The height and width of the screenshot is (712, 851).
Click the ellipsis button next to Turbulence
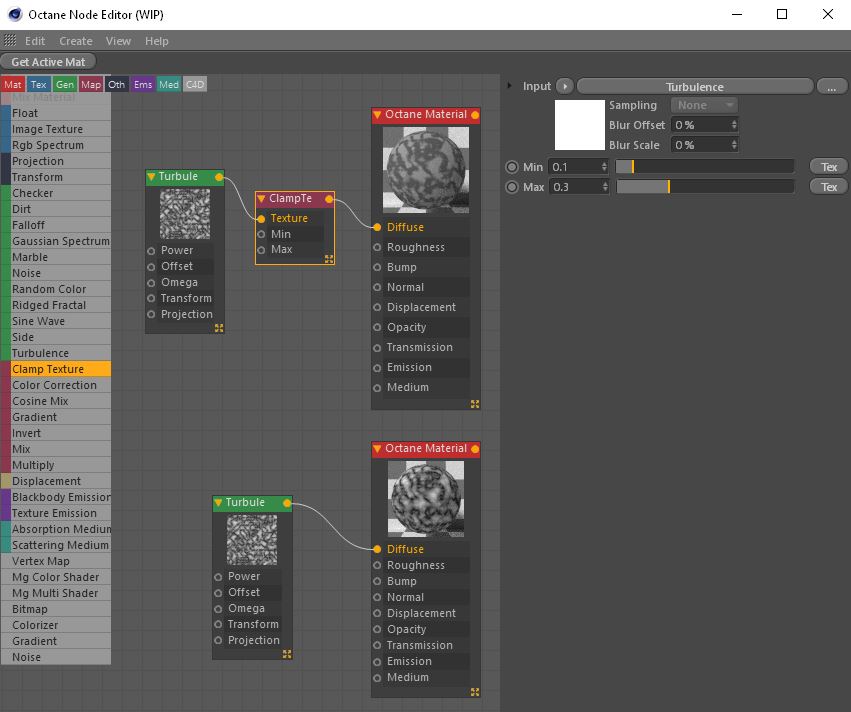tap(831, 86)
